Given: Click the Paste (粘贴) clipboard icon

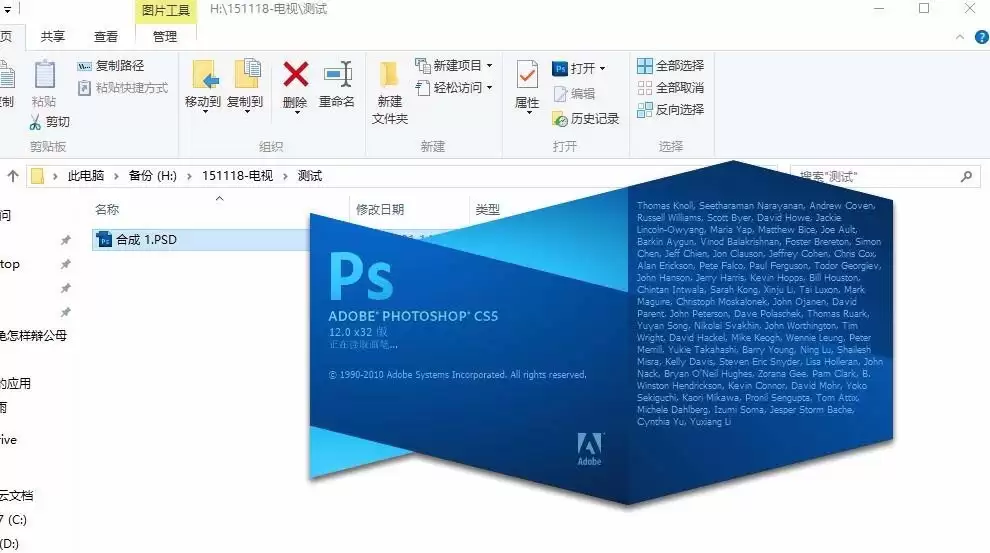Looking at the screenshot, I should coord(44,74).
